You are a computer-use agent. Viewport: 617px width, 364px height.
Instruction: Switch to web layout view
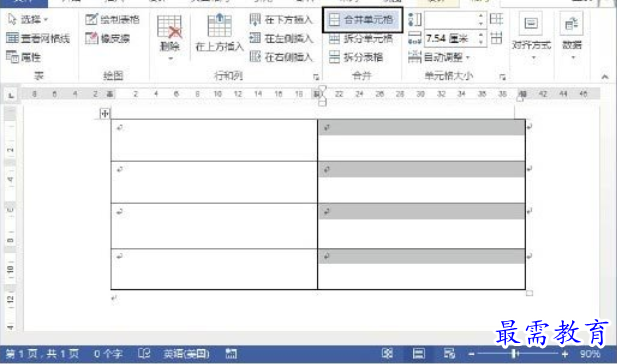(x=449, y=354)
